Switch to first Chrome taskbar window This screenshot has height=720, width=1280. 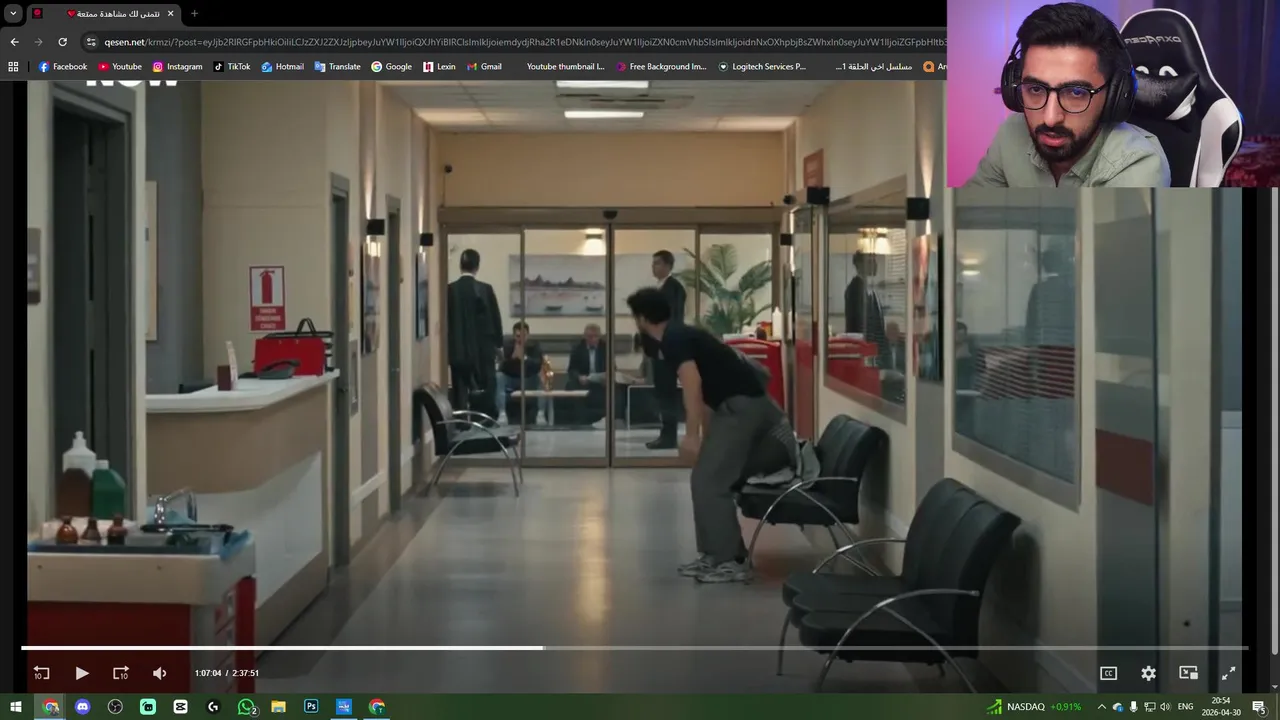pyautogui.click(x=51, y=707)
